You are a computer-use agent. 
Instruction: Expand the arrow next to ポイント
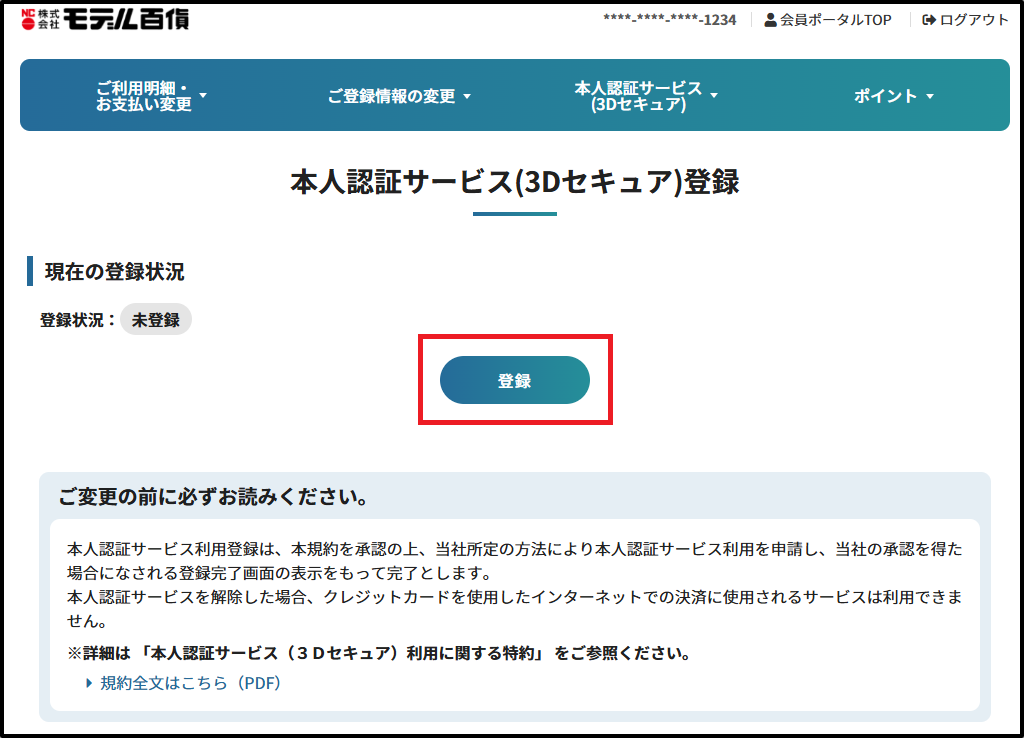930,97
